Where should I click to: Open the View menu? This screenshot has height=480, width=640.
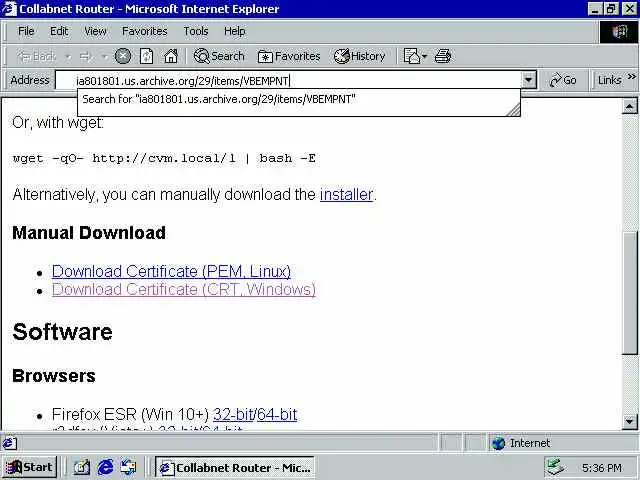coord(95,31)
